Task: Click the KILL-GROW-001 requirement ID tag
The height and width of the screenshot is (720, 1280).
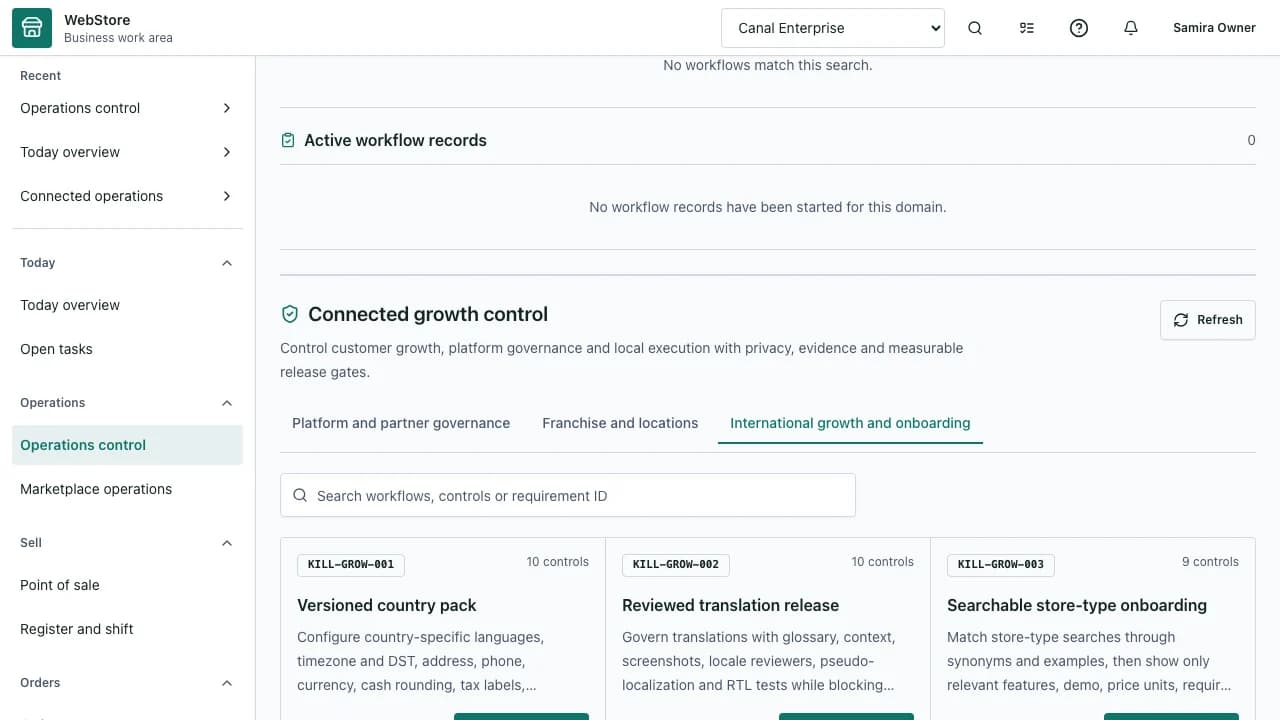Action: pos(351,564)
